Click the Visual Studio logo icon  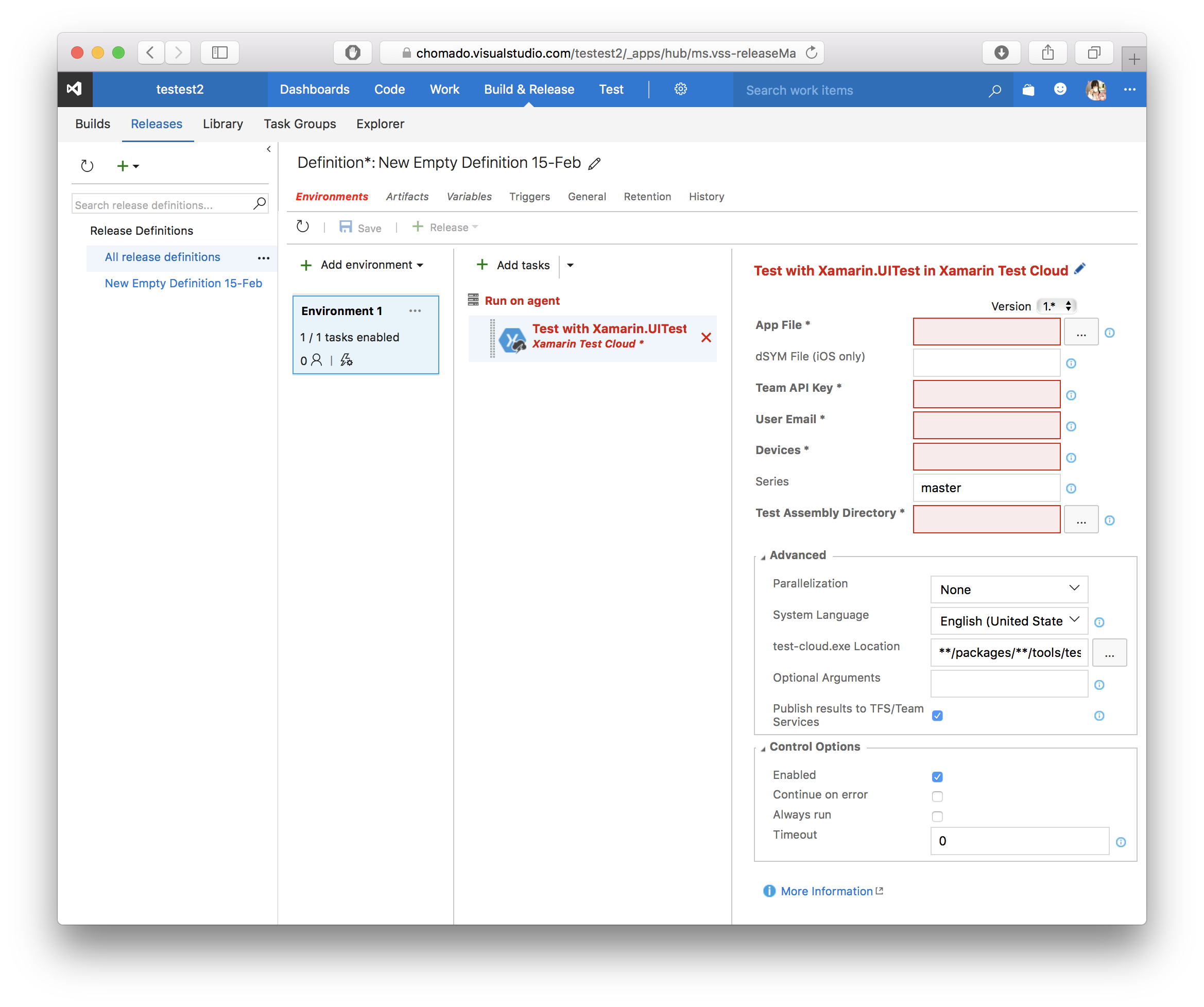pos(75,89)
